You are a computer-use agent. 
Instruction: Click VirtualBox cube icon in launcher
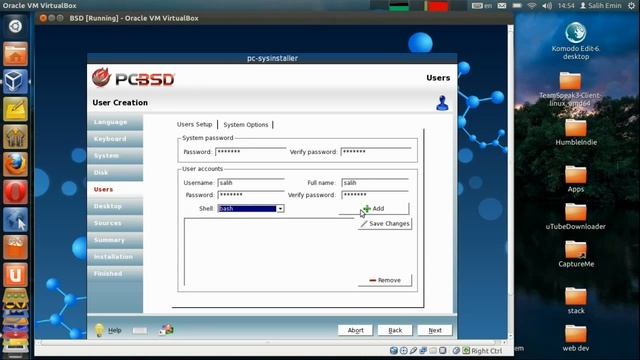15,81
